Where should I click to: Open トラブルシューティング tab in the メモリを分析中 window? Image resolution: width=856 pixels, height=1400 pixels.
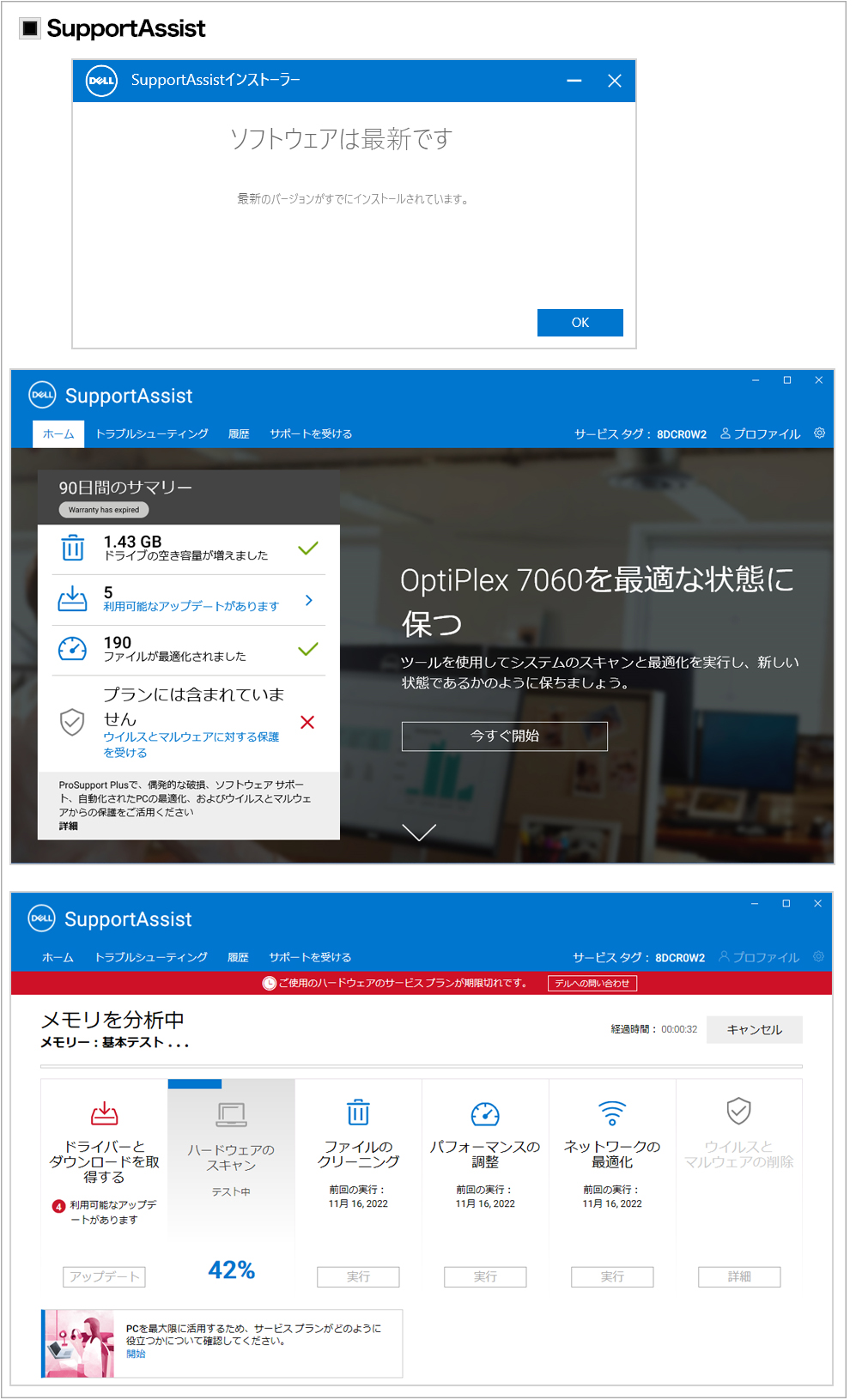coord(151,958)
